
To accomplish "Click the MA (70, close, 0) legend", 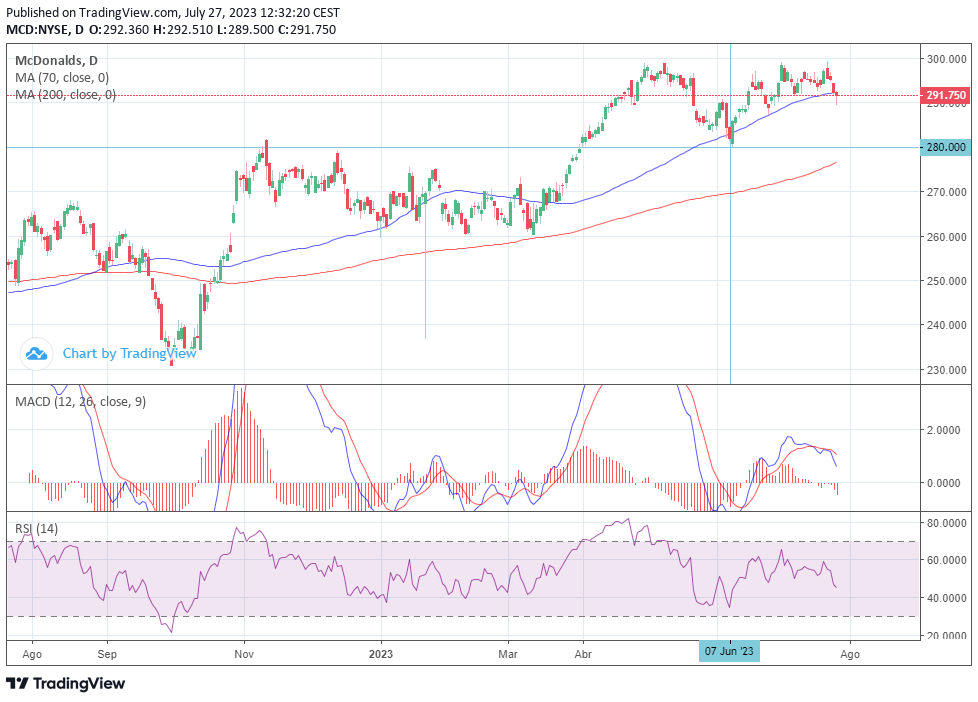I will click(x=62, y=78).
